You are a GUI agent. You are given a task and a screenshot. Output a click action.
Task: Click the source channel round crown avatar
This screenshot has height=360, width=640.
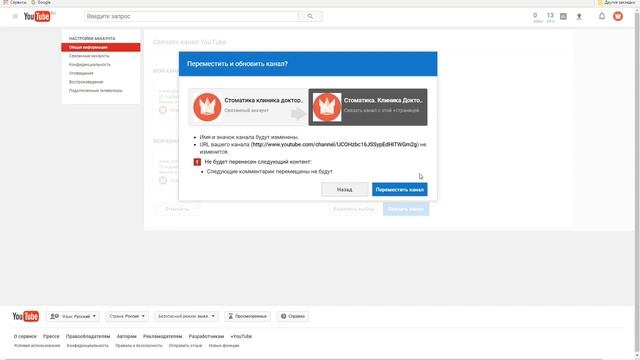207,107
